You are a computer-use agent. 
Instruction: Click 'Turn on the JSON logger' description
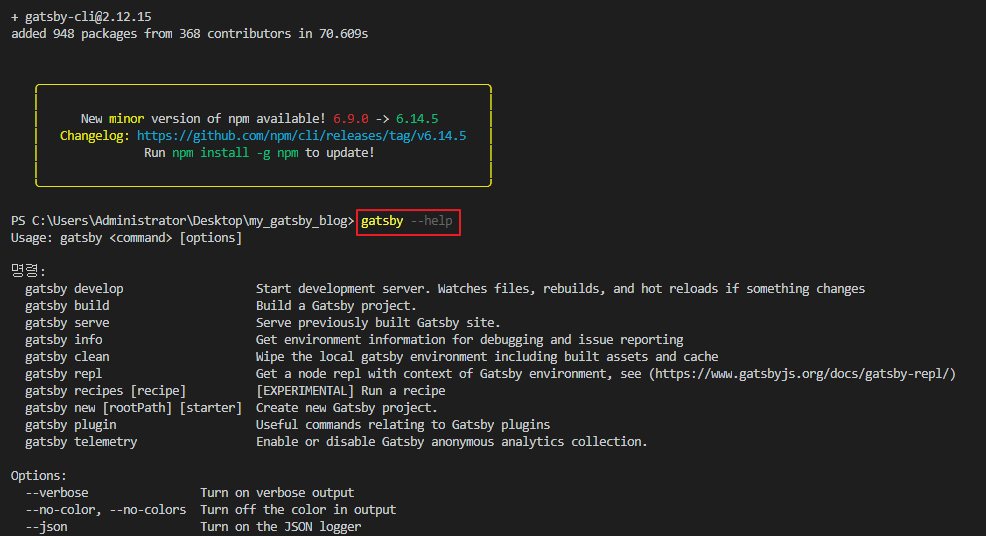(x=280, y=527)
